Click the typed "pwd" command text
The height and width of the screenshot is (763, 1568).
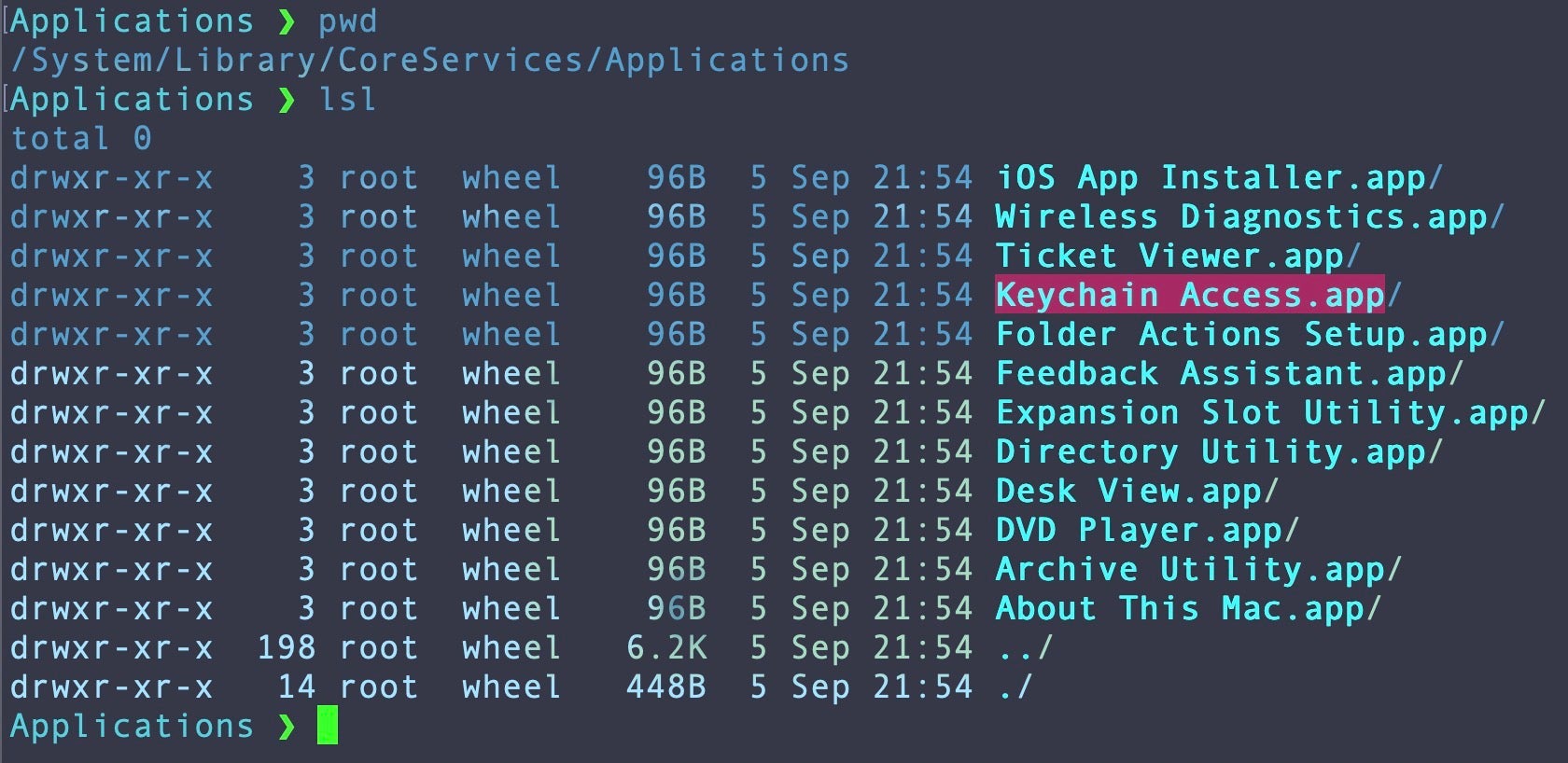click(348, 21)
